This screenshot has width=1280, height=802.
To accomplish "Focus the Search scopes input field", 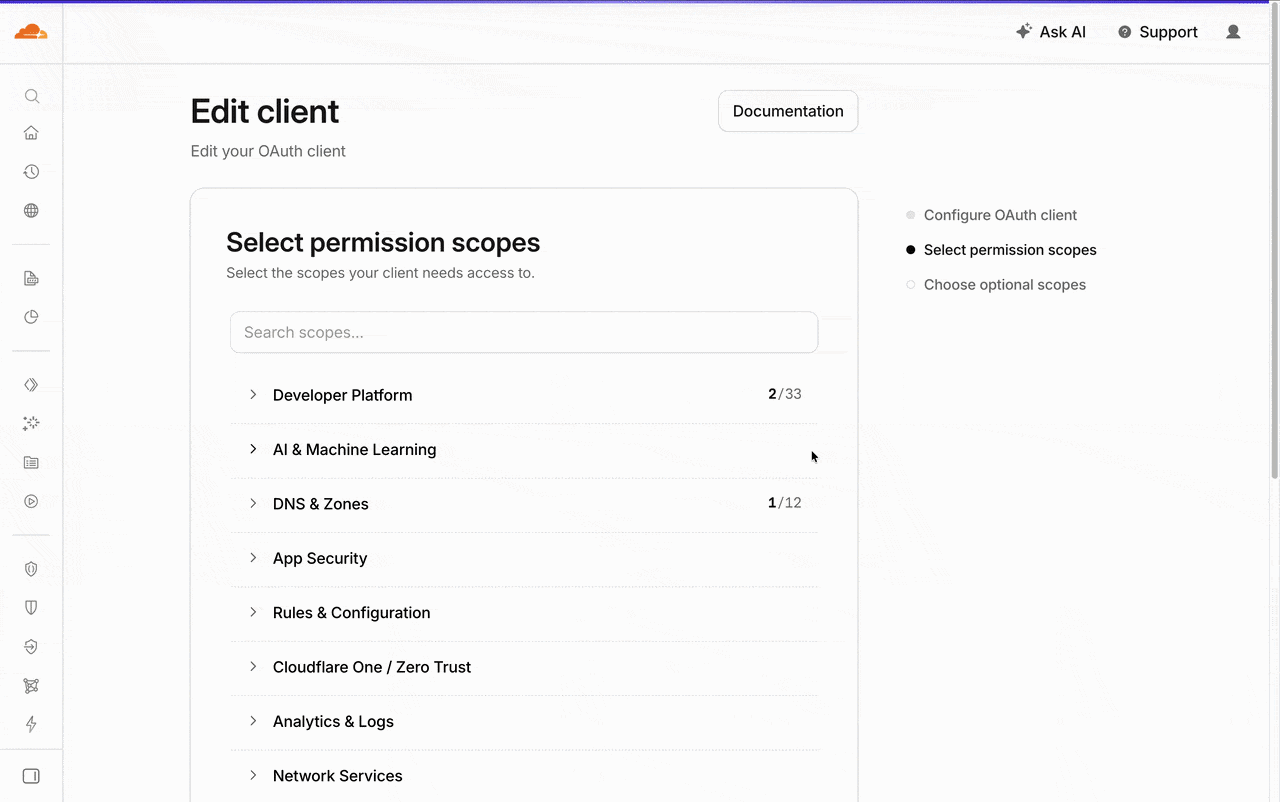I will pos(524,332).
